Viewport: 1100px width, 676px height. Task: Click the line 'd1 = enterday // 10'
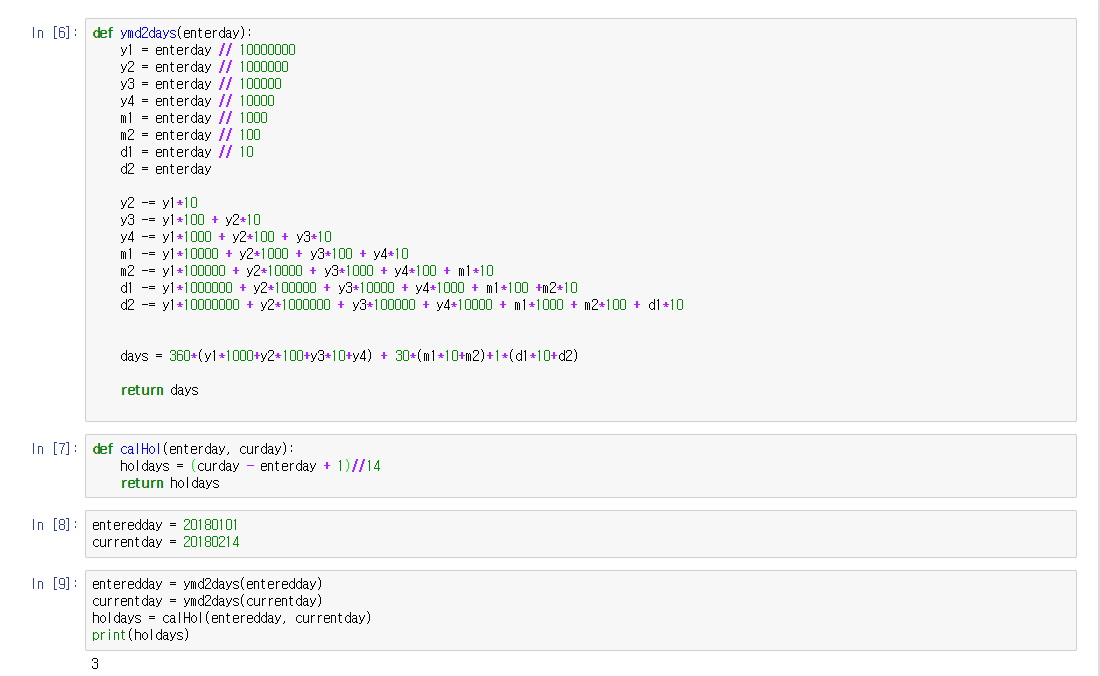click(187, 151)
